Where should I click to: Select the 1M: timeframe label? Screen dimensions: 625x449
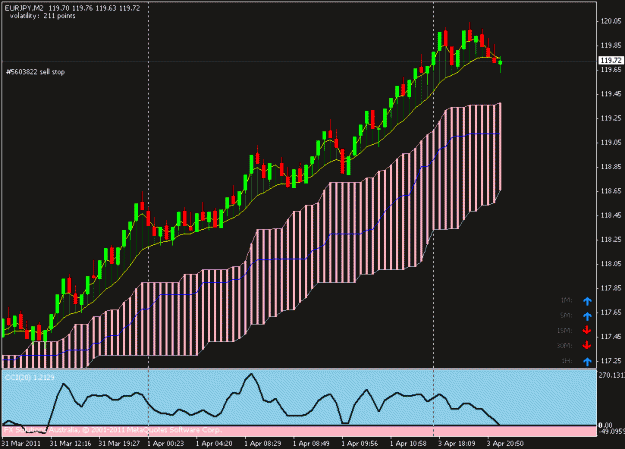click(x=566, y=300)
